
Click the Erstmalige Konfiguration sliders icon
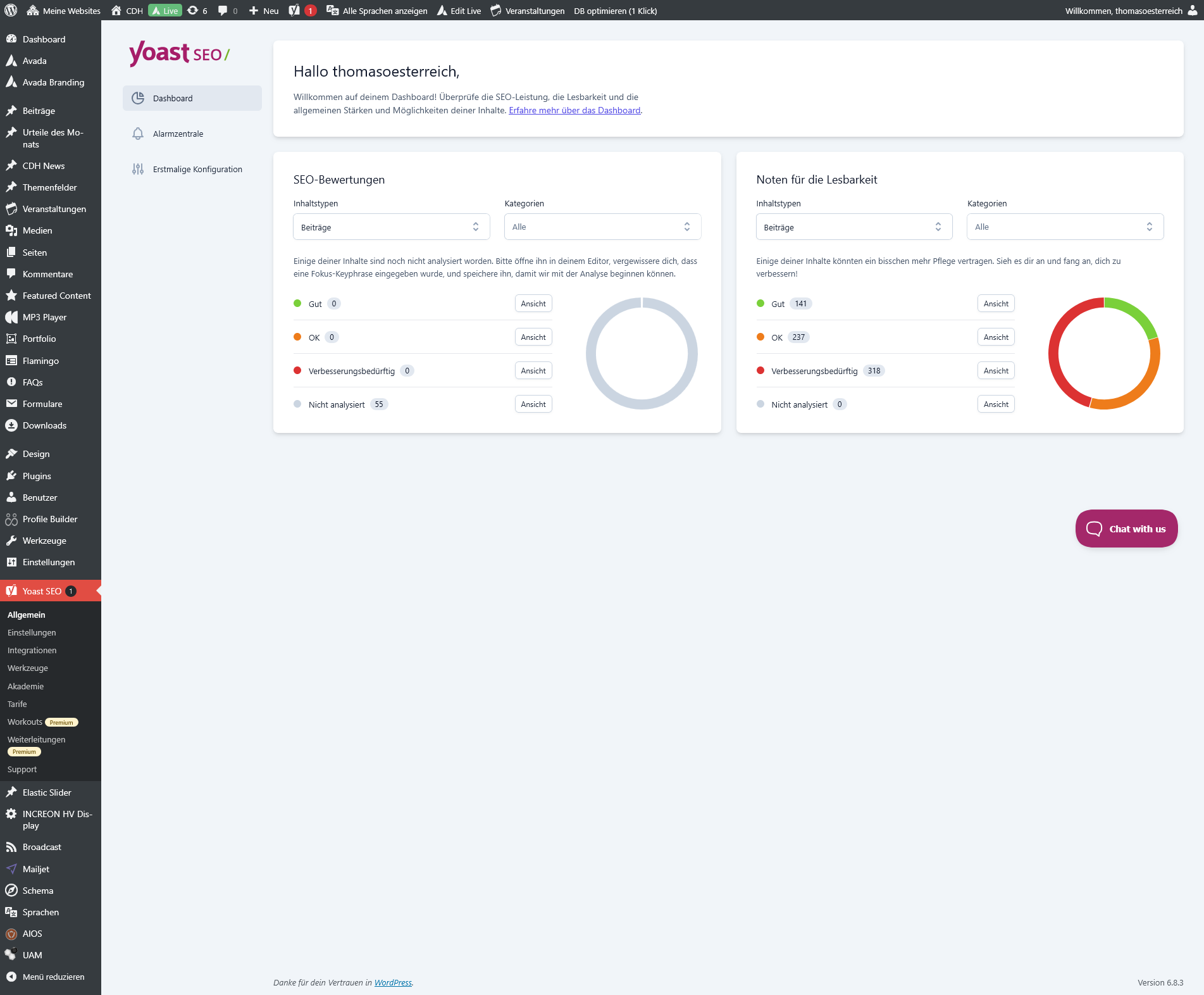pyautogui.click(x=138, y=169)
